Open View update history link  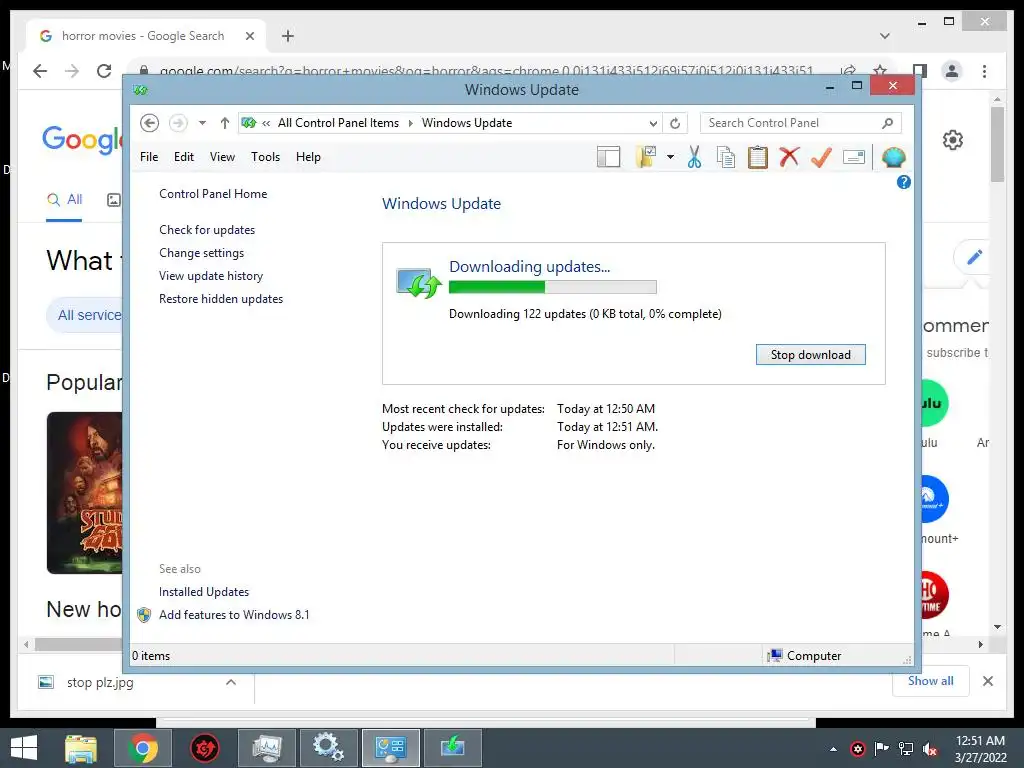211,276
